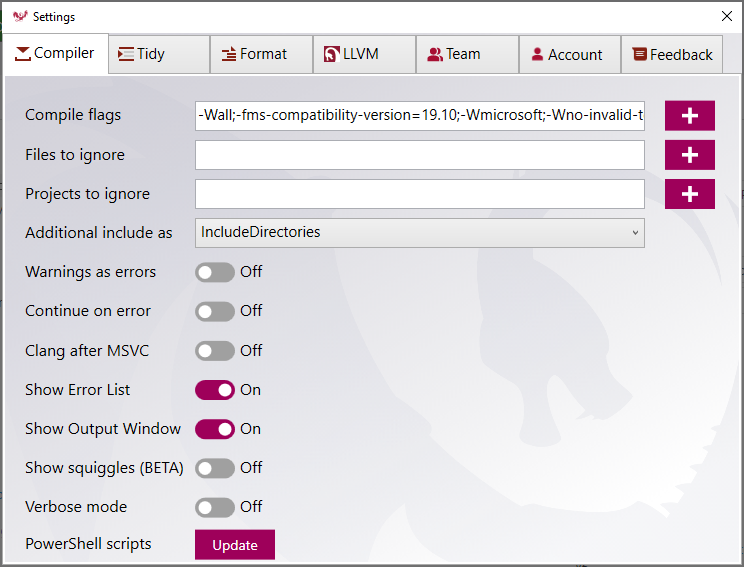Close the Settings window
Viewport: 744px width, 567px height.
coord(726,16)
